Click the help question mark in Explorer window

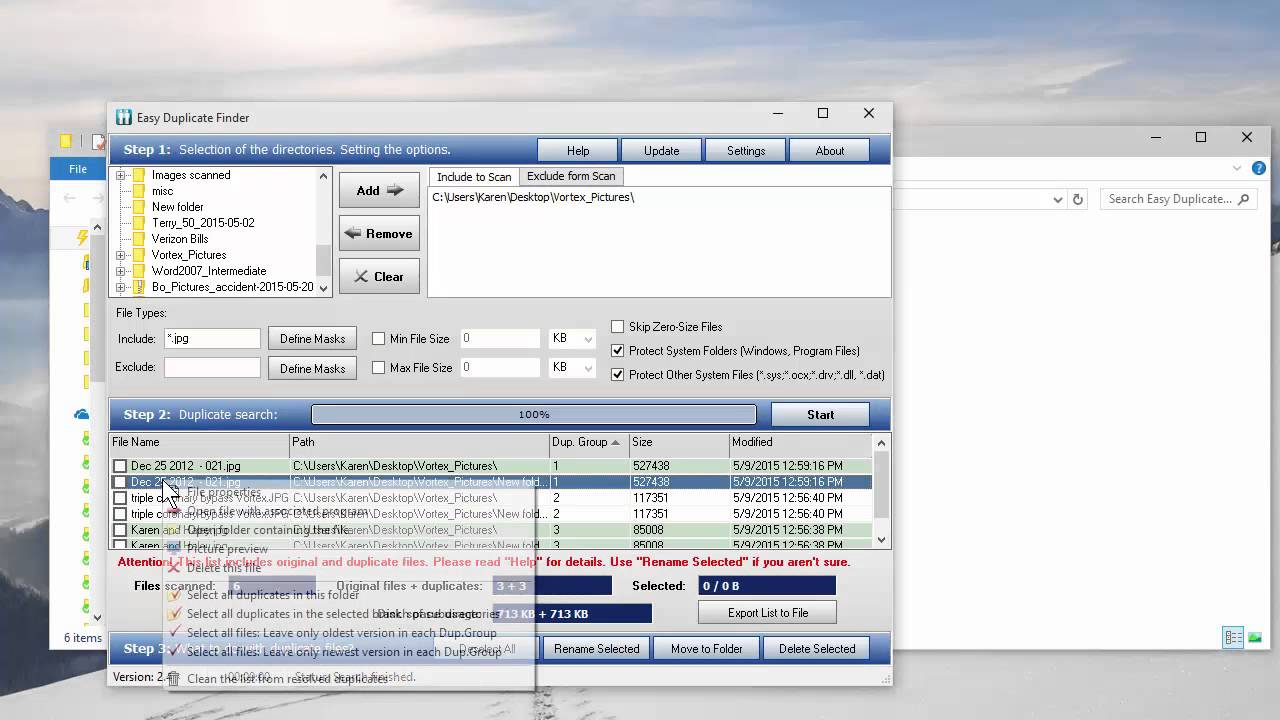click(x=1259, y=169)
